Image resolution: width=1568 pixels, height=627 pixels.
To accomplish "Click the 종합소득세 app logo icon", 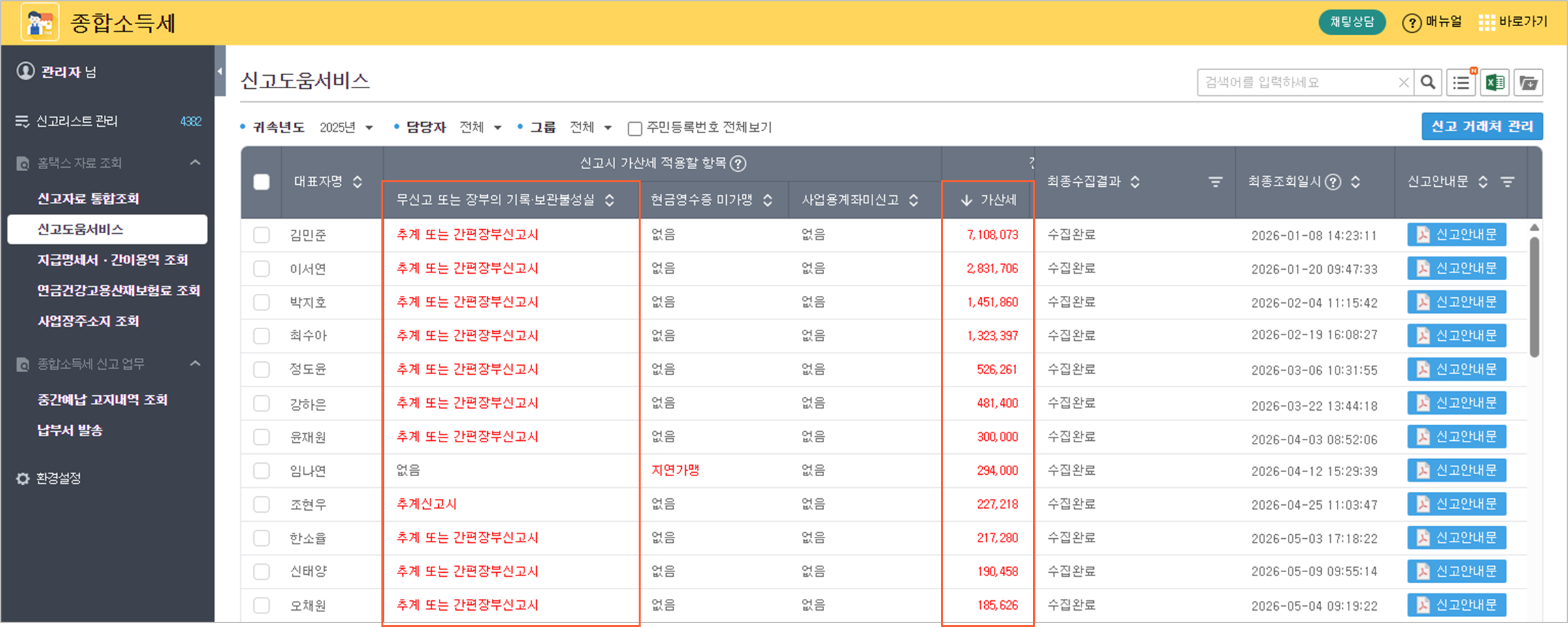I will coord(40,22).
